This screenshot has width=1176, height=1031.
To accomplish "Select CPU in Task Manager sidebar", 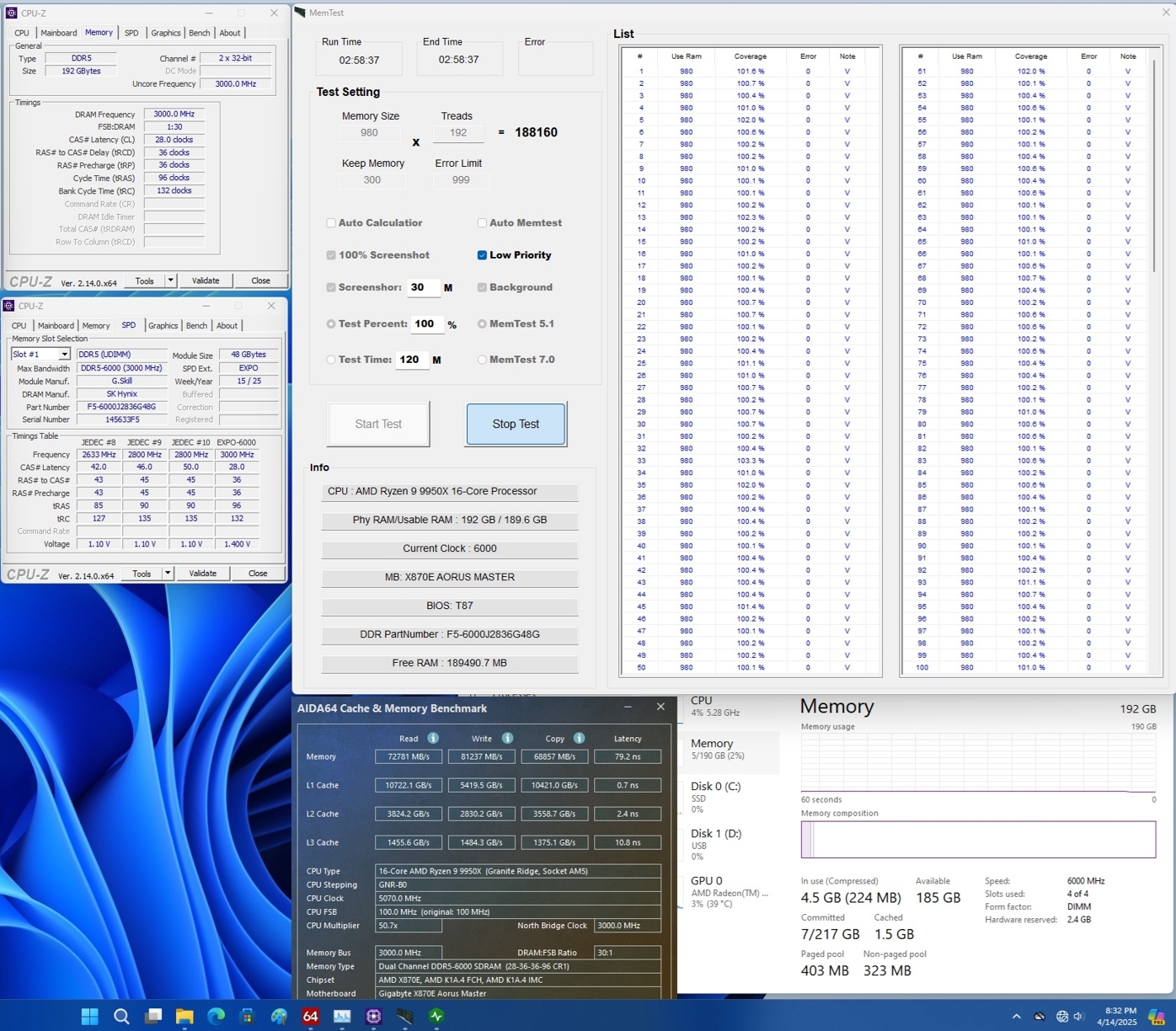I will click(x=729, y=706).
